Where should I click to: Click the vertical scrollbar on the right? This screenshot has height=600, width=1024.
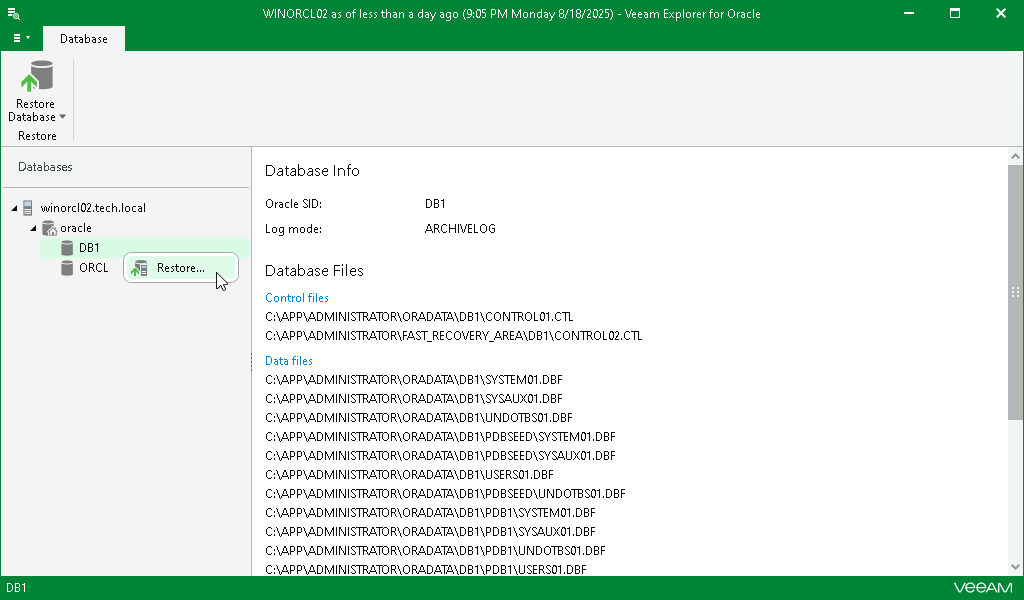tap(1015, 290)
